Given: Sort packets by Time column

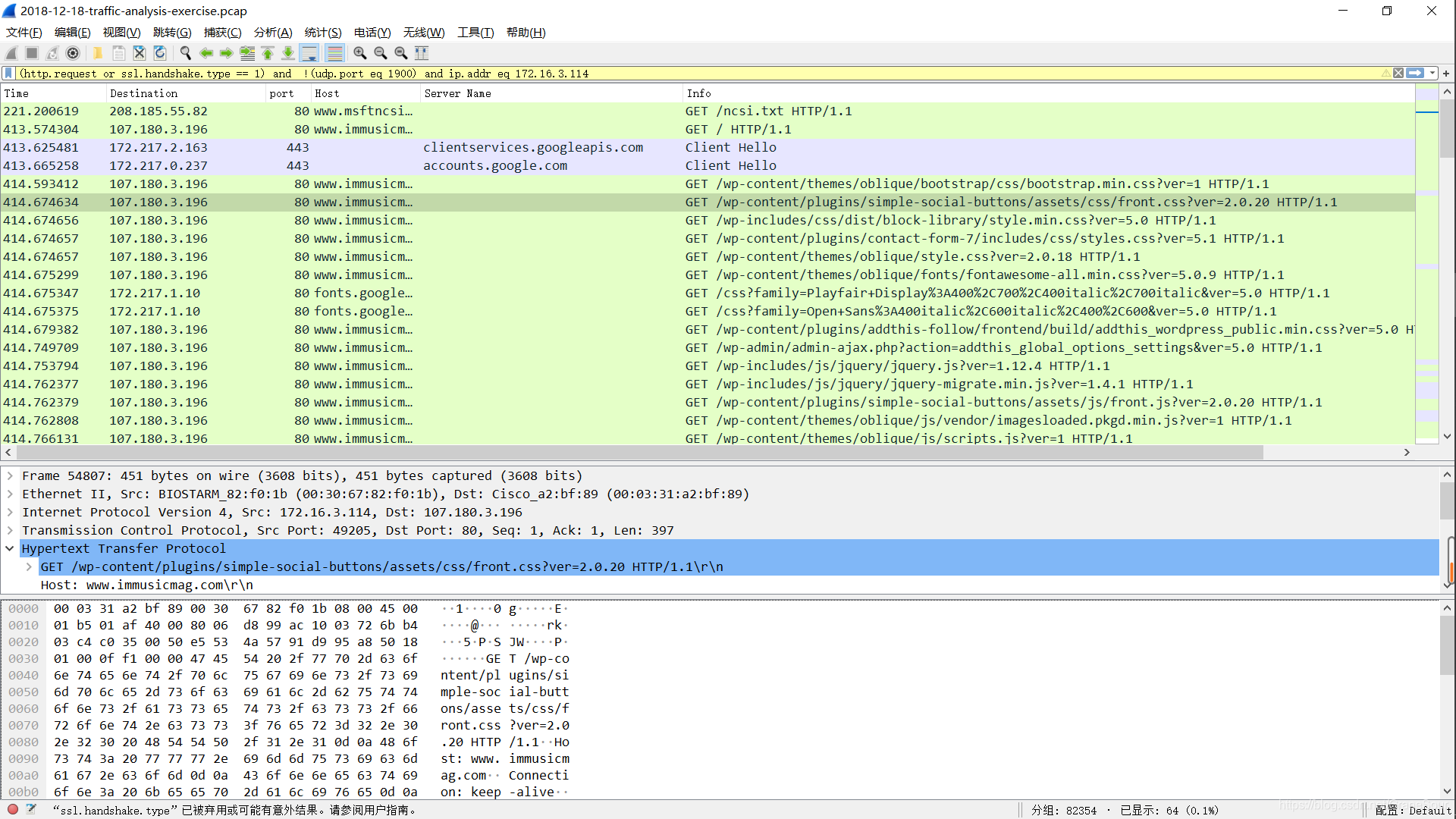Looking at the screenshot, I should click(x=53, y=93).
